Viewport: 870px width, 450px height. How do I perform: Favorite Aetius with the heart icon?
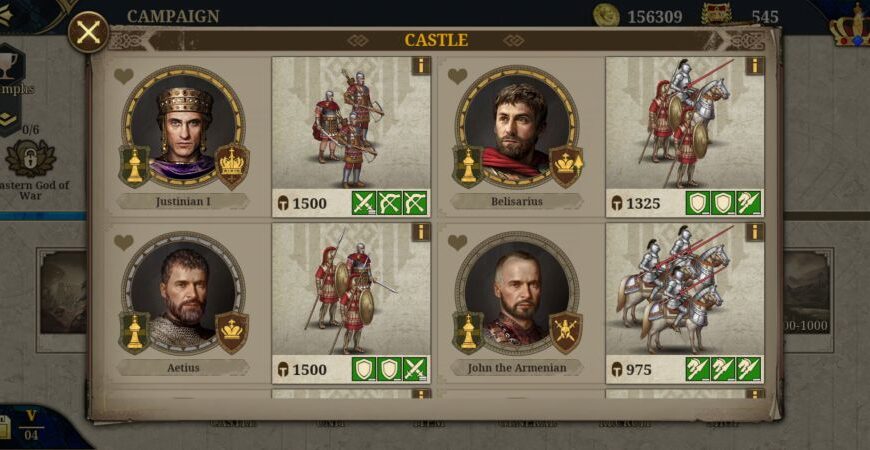[124, 242]
